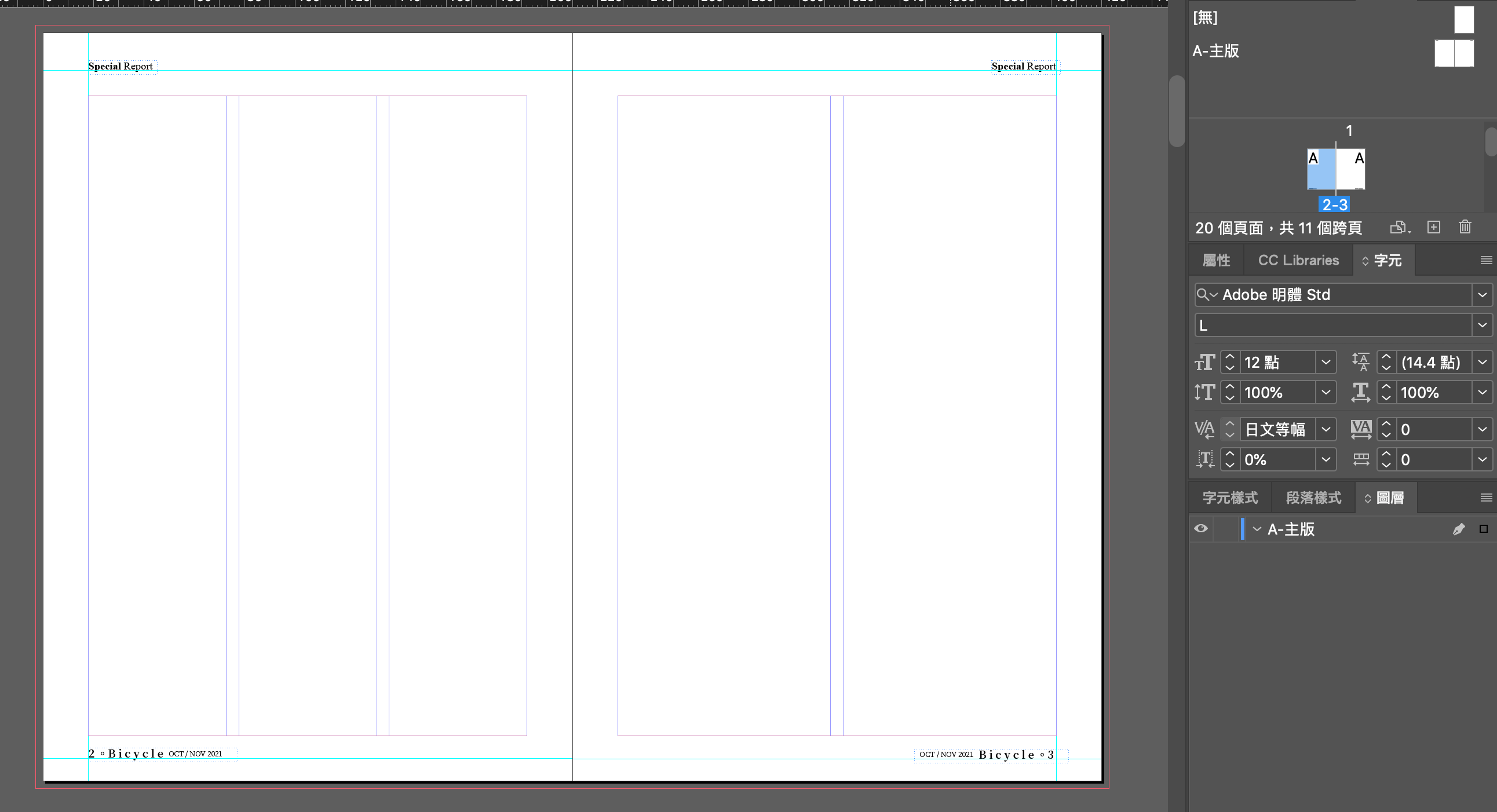The height and width of the screenshot is (812, 1497).
Task: Increase the leading value with up stepper
Action: 1386,357
